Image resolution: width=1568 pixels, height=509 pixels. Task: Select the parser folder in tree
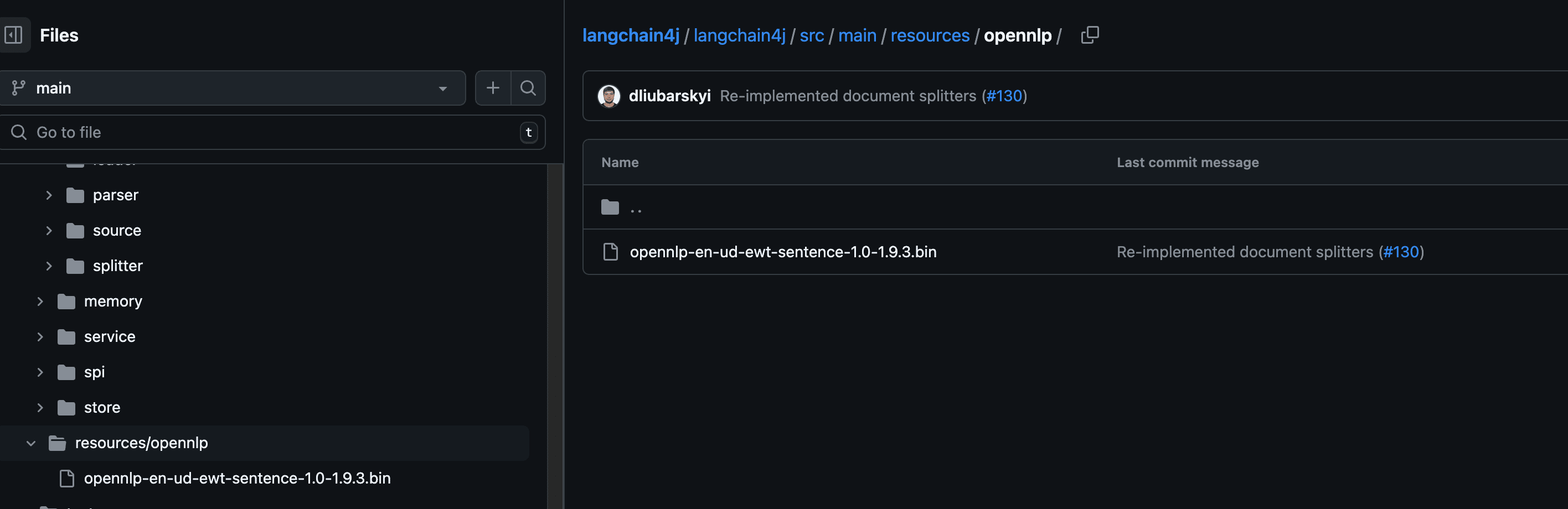click(116, 195)
